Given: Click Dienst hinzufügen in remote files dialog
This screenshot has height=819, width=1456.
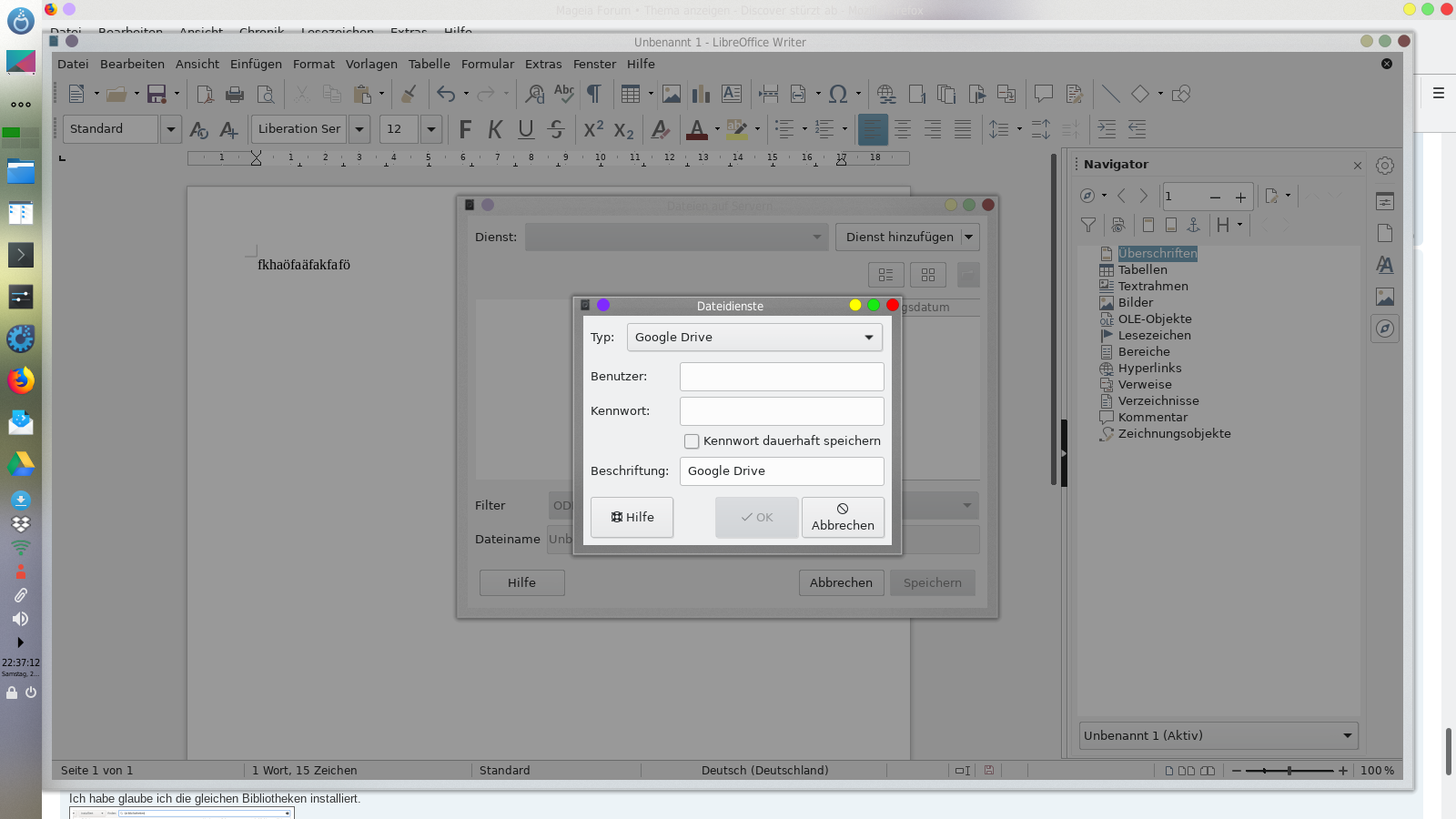Looking at the screenshot, I should tap(899, 237).
